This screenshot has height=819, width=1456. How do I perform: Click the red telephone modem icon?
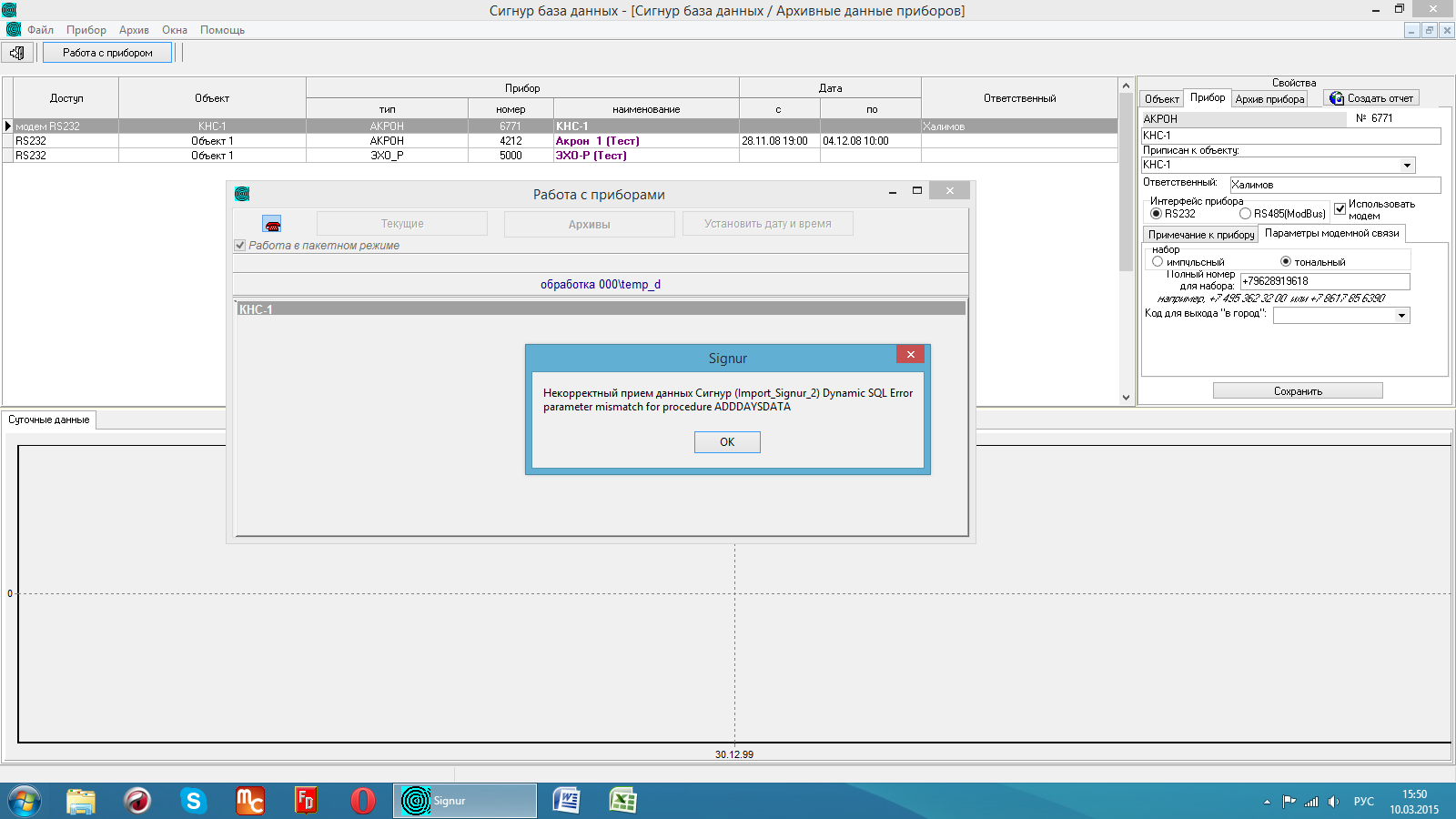(271, 224)
